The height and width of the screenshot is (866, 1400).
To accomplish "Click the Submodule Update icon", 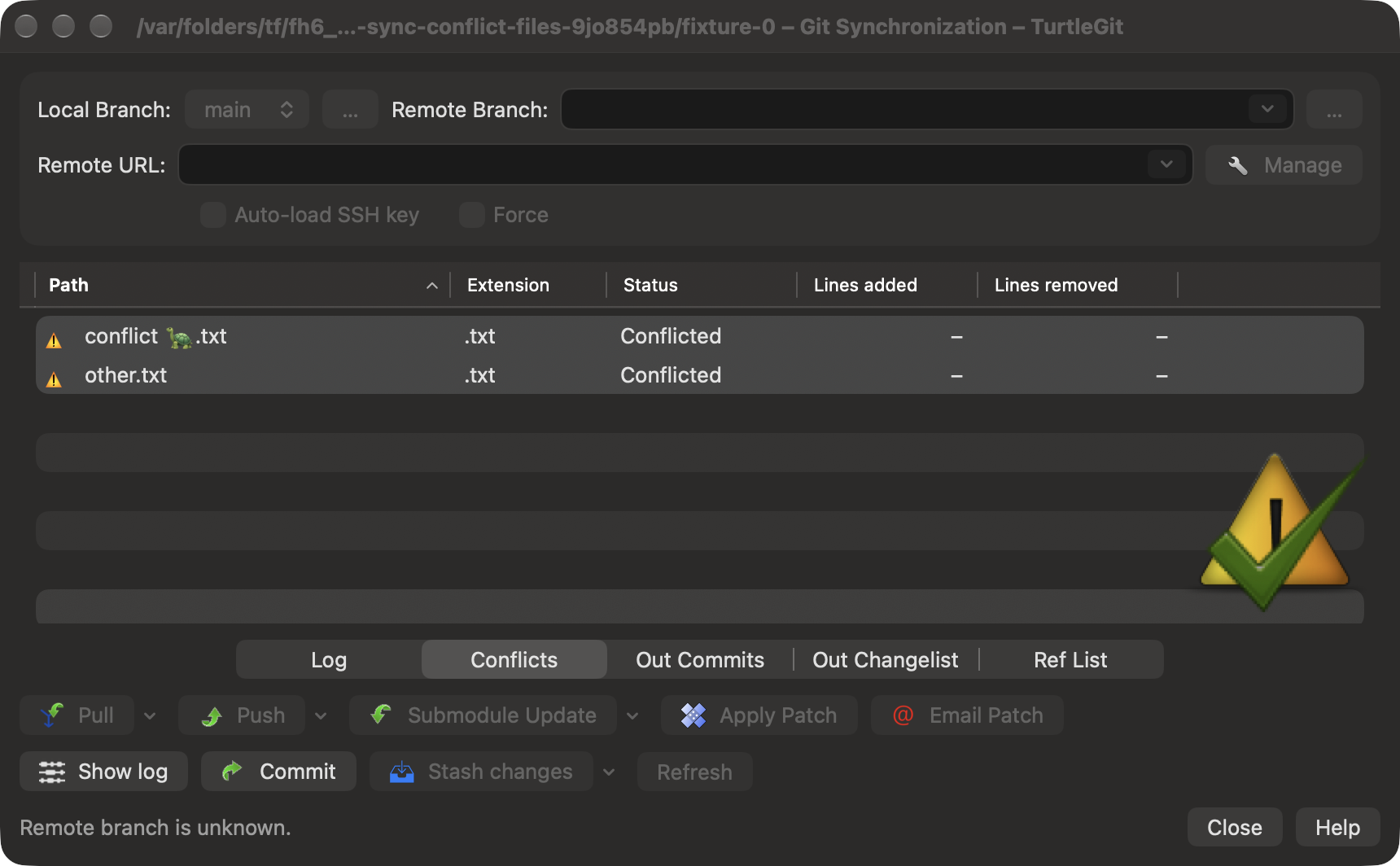I will click(x=381, y=715).
